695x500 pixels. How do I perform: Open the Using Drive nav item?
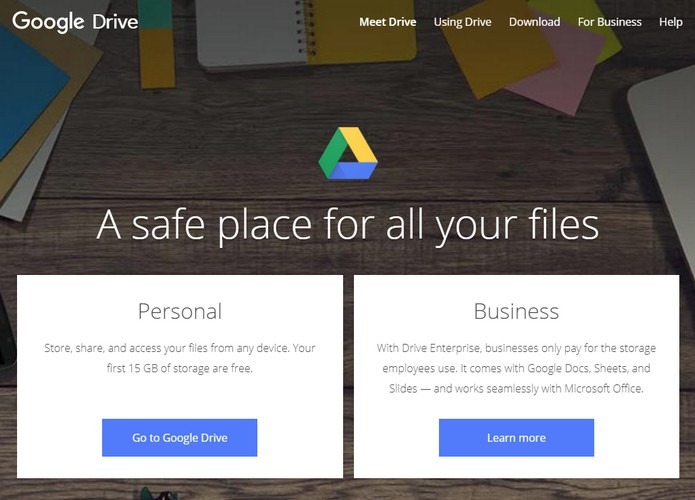(462, 22)
